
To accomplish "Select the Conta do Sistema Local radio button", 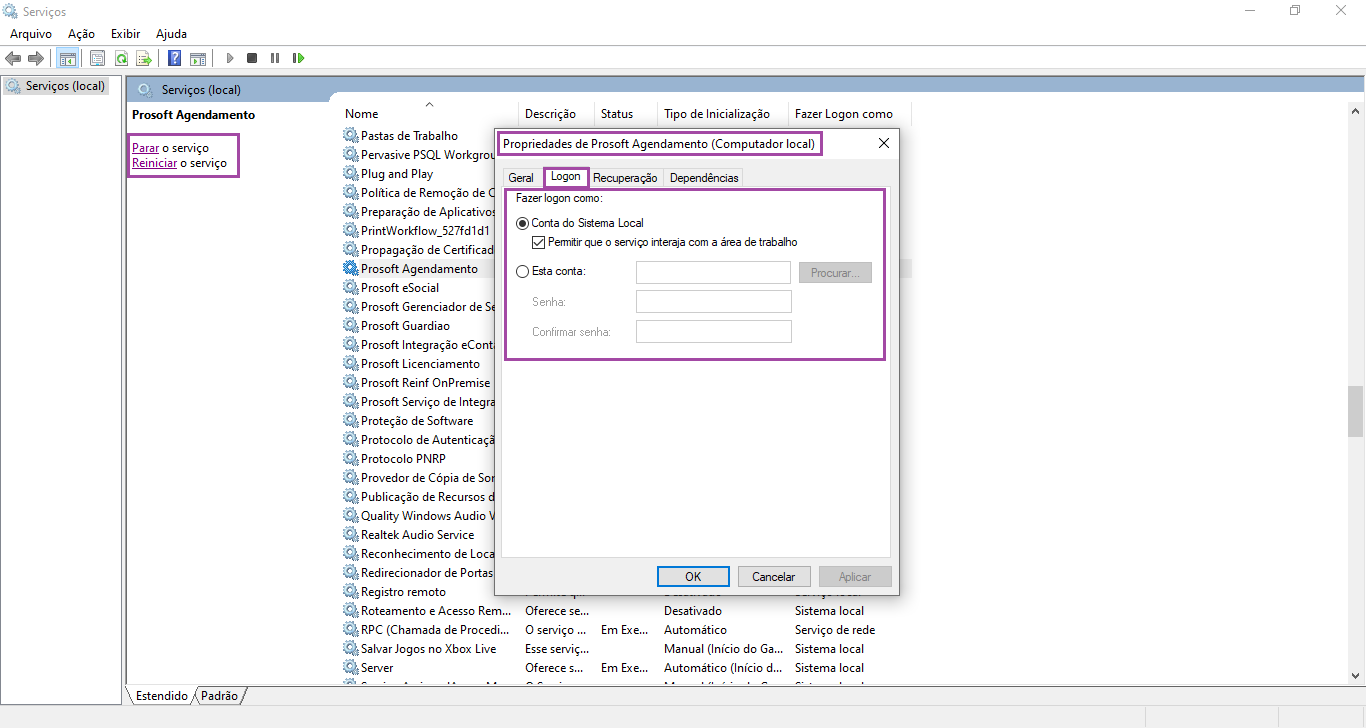I will 522,223.
